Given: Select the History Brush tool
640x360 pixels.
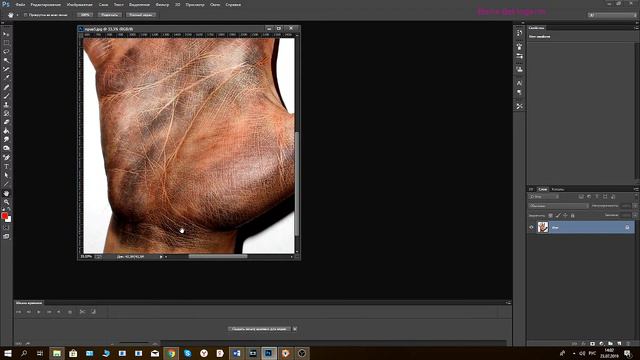Looking at the screenshot, I should (6, 113).
